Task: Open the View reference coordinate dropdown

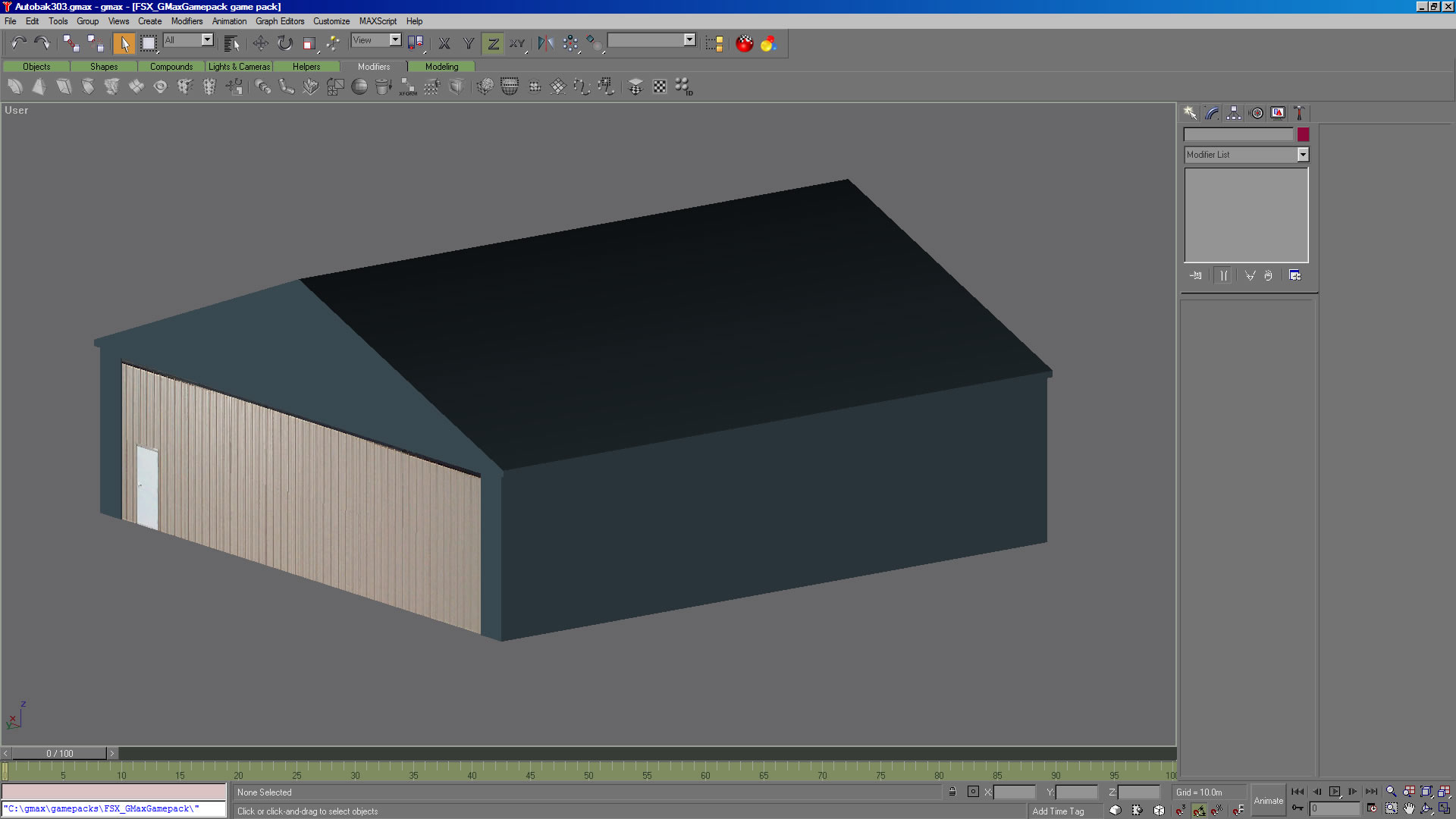Action: (395, 40)
